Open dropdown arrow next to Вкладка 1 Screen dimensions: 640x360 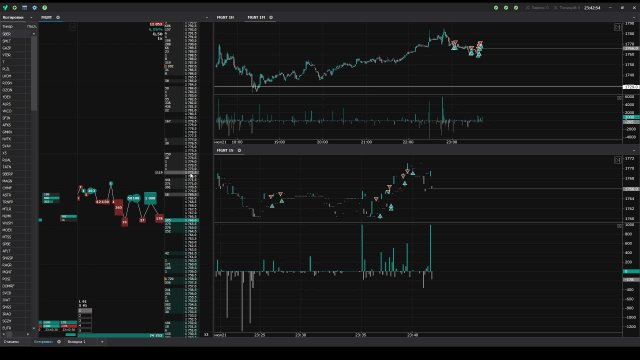click(102, 342)
